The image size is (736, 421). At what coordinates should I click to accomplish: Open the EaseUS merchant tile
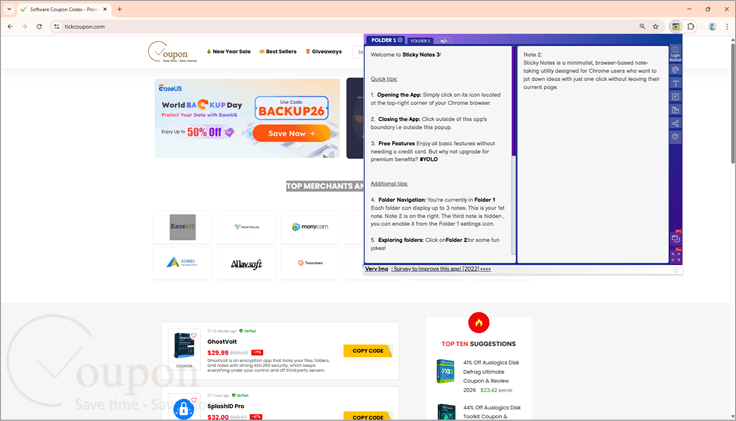[x=183, y=227]
